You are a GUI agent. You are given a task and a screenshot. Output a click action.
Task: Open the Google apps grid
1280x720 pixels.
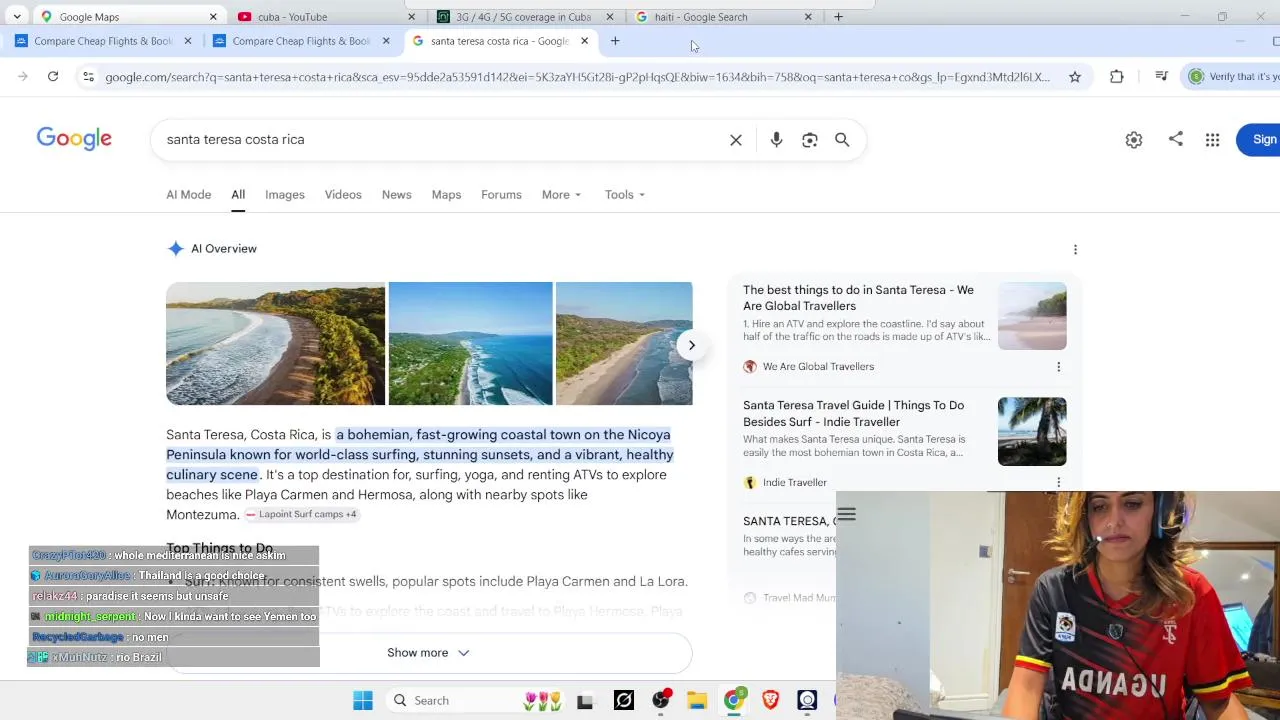tap(1212, 140)
